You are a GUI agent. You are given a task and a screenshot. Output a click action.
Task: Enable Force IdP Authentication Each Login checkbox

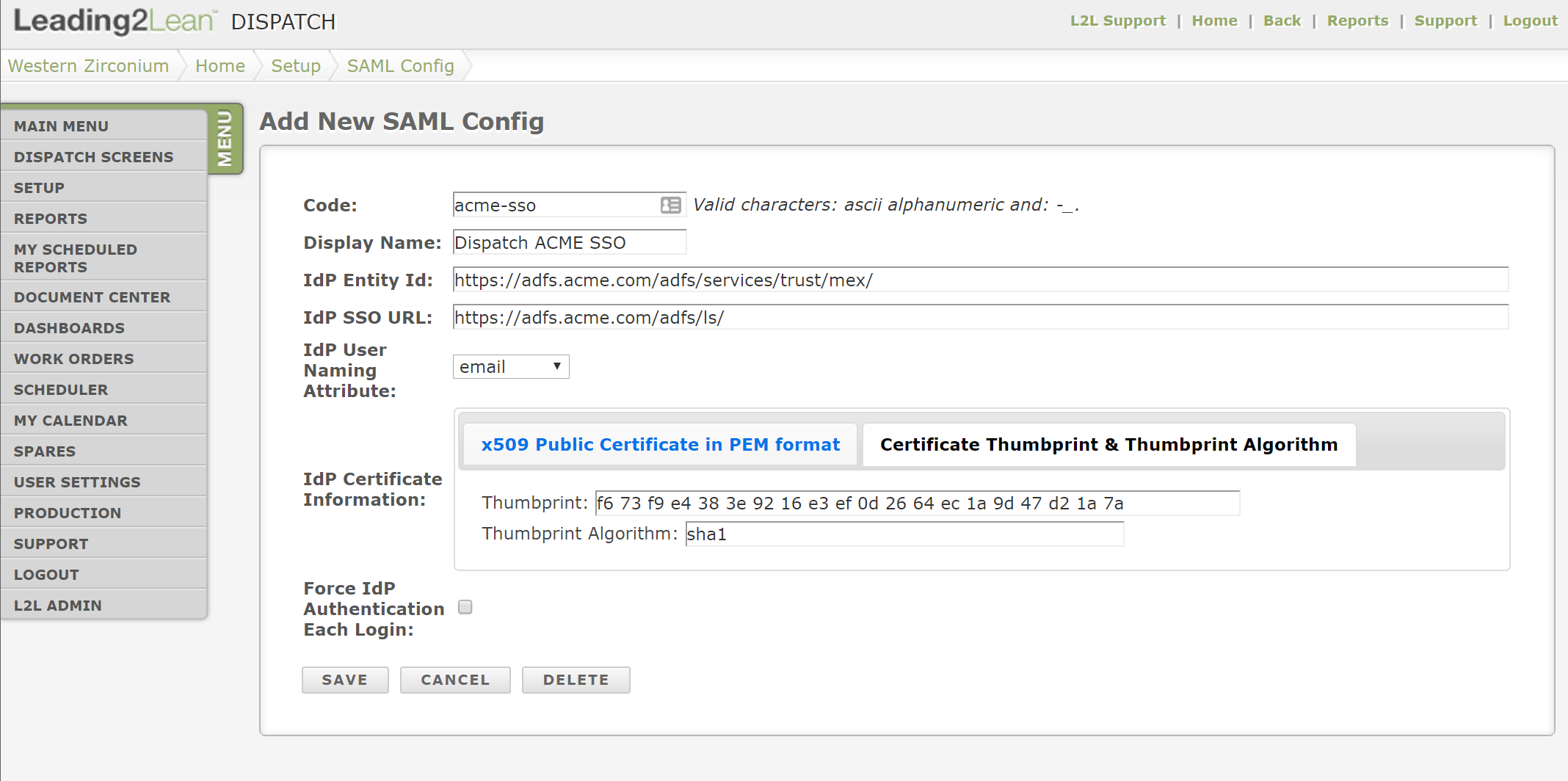pos(465,607)
